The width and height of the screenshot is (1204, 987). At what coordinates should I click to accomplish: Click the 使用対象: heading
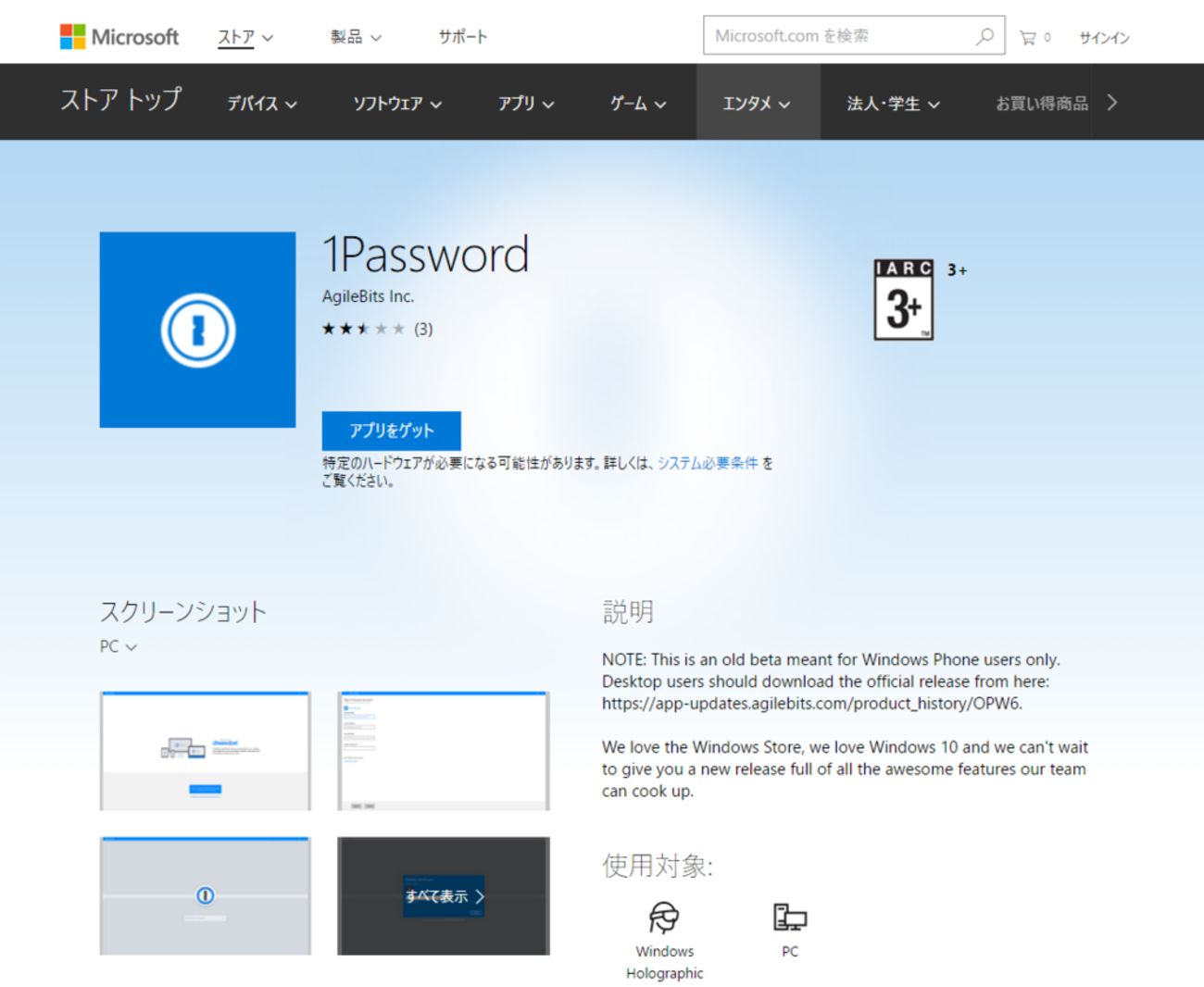(x=658, y=866)
